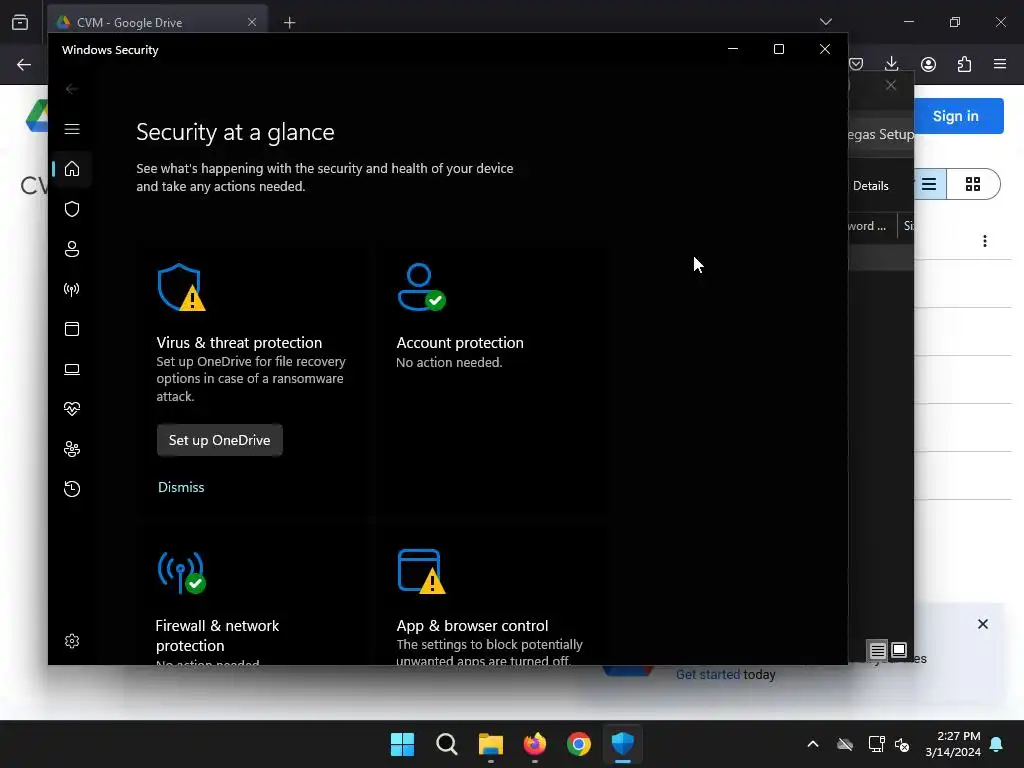Open the clock and date showing 2:27 PM
The image size is (1024, 768).
pos(953,744)
